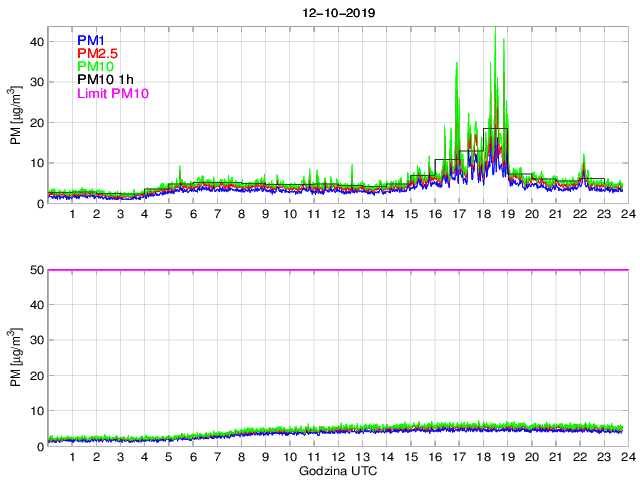The image size is (640, 480).
Task: Click the black 1h average step between 18 and 19
Action: click(495, 128)
